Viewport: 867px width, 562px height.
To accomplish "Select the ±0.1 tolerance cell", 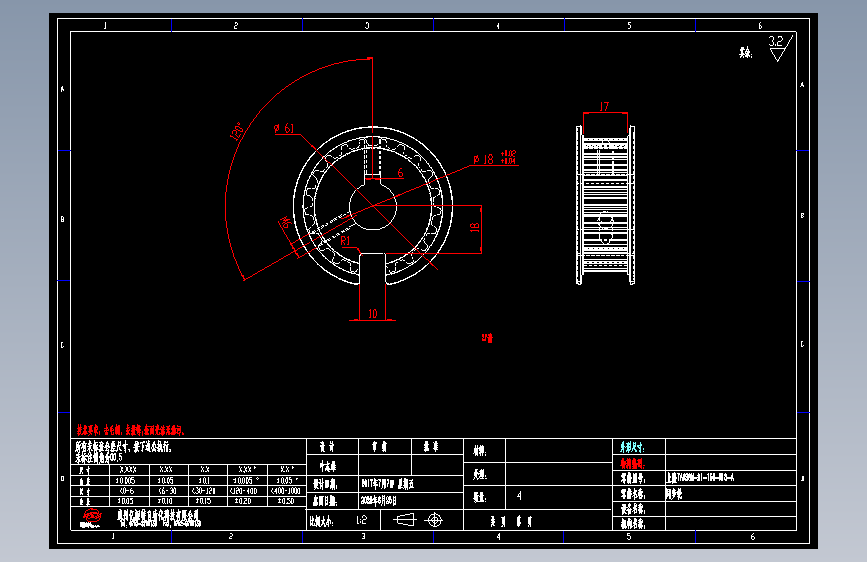I will (207, 481).
